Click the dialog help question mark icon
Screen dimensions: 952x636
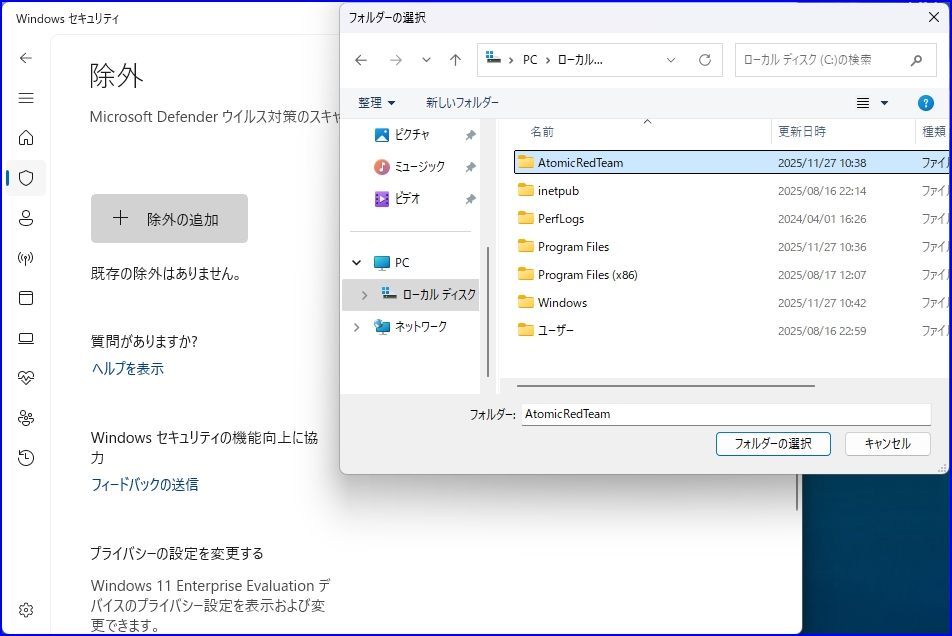[x=925, y=103]
